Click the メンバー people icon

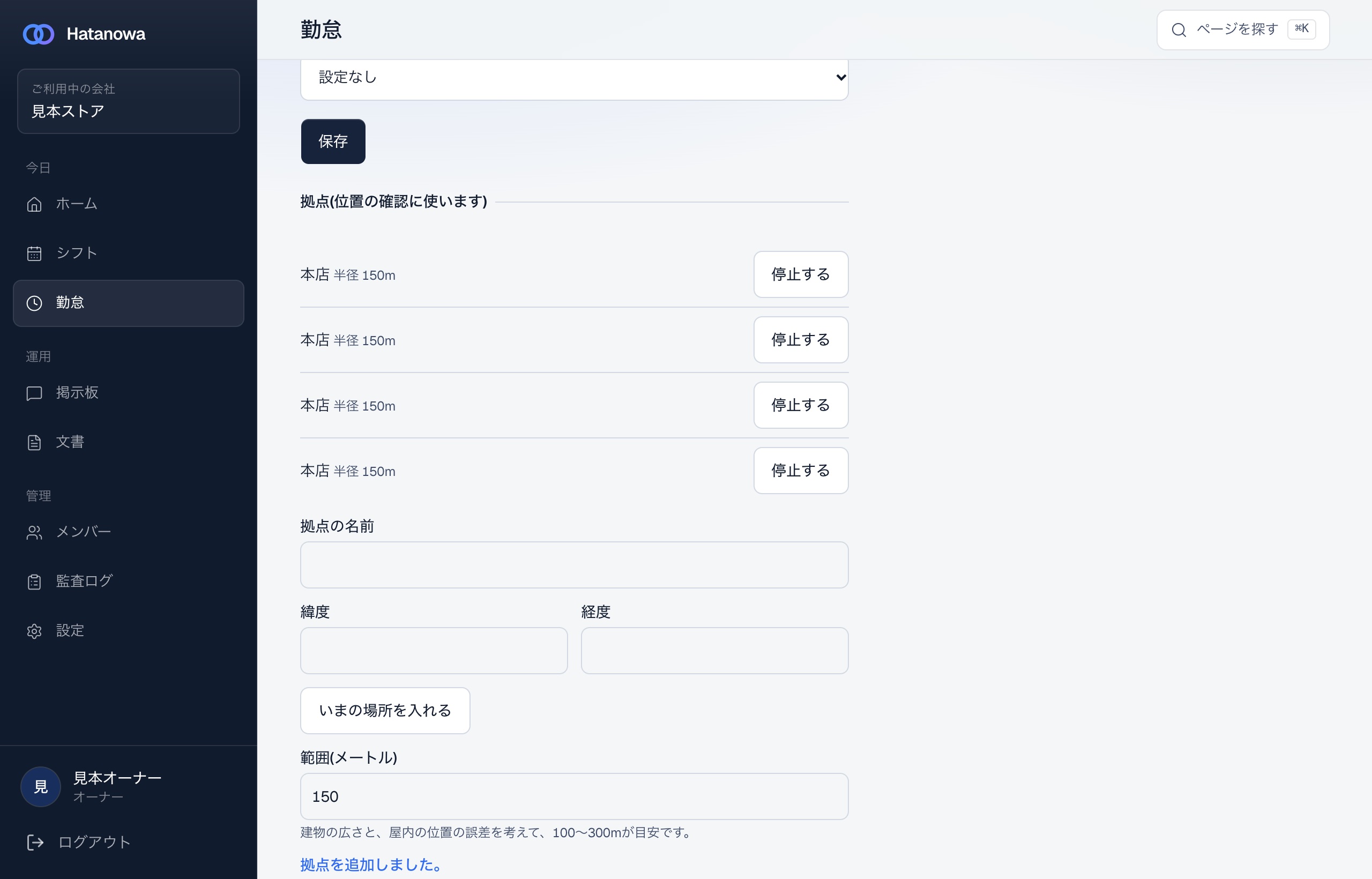tap(34, 533)
